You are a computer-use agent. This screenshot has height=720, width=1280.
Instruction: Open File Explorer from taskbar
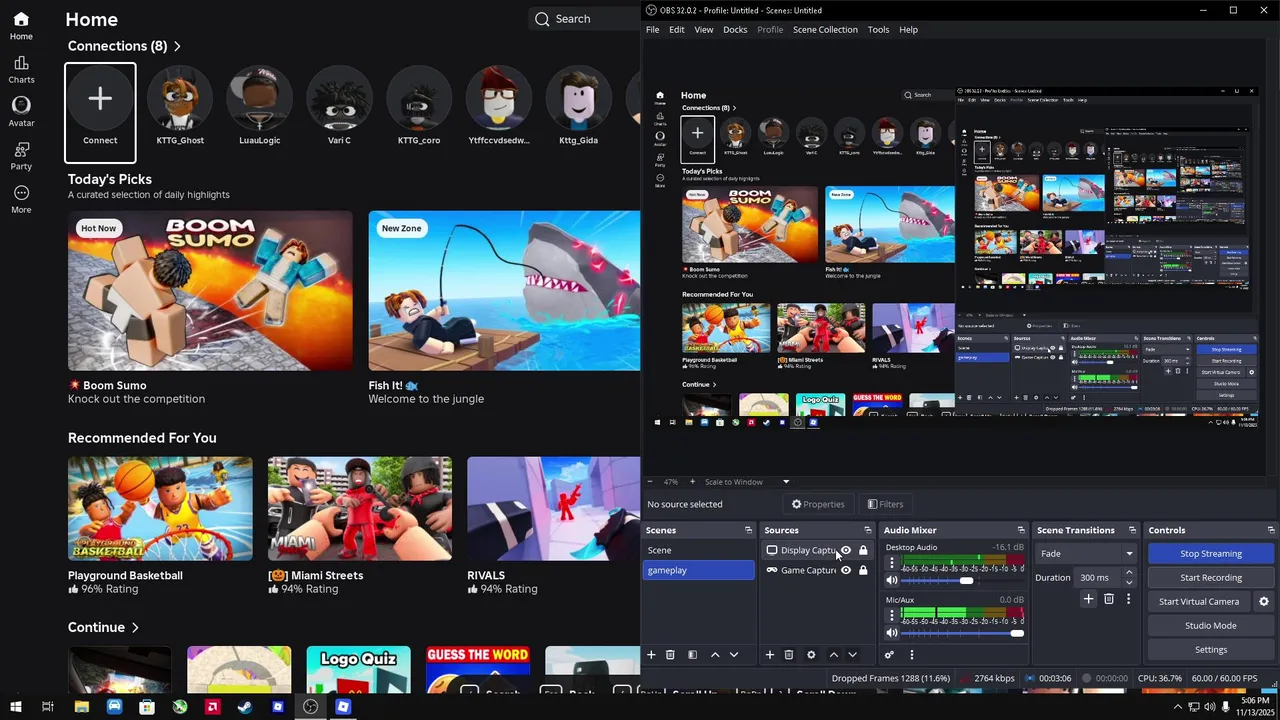point(81,707)
